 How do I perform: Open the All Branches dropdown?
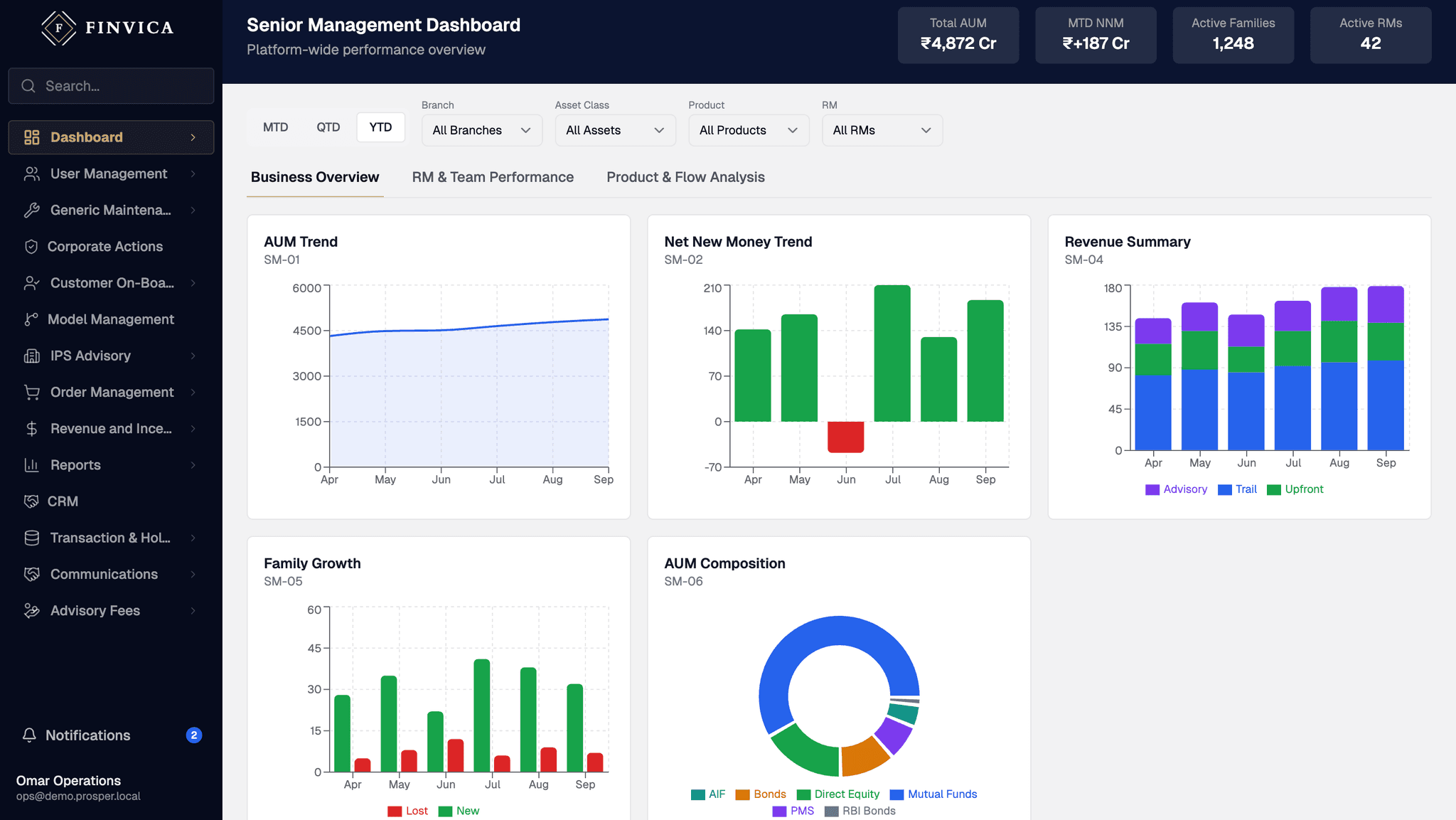[x=482, y=130]
